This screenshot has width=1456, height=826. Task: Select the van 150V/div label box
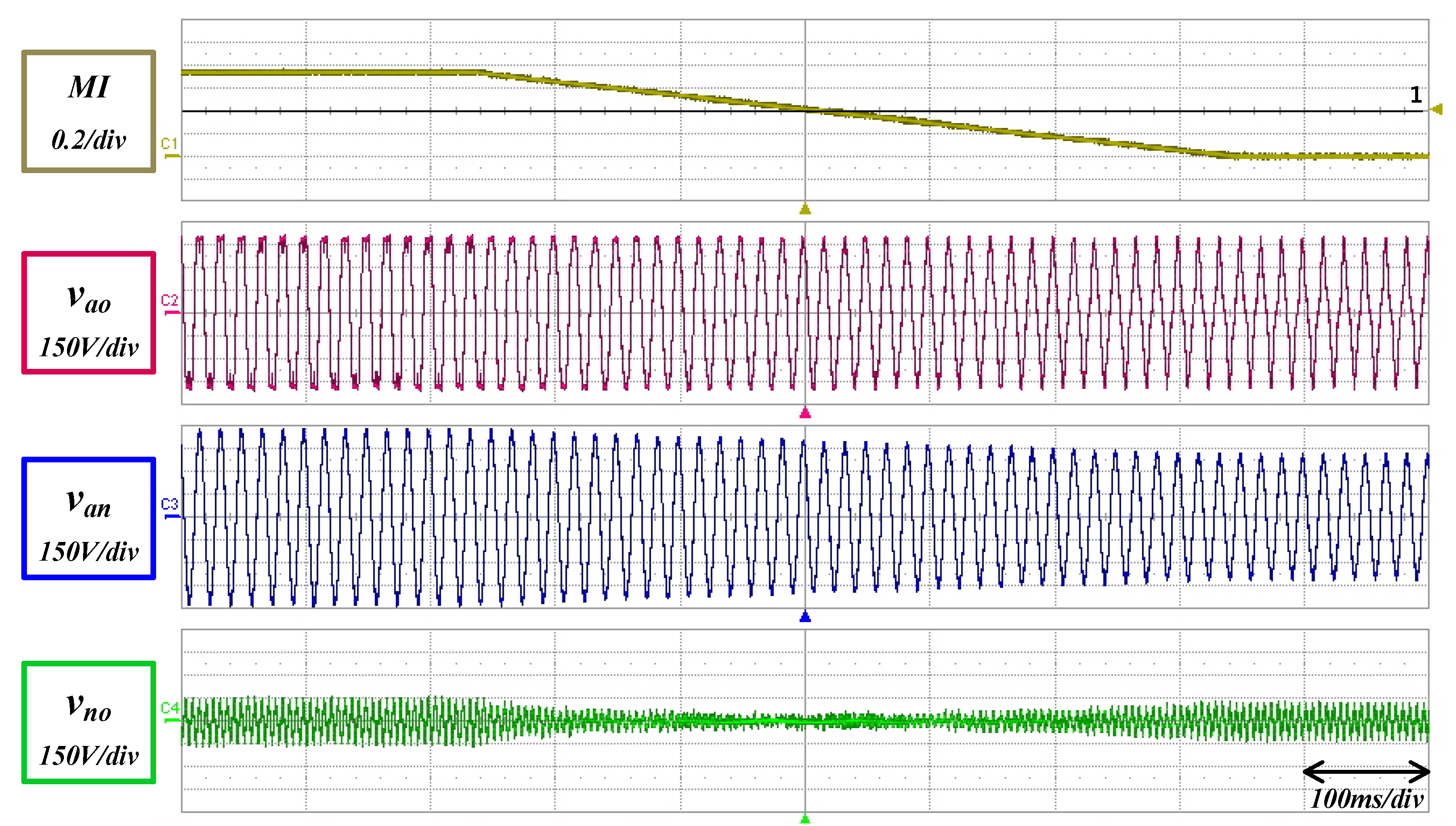(89, 518)
